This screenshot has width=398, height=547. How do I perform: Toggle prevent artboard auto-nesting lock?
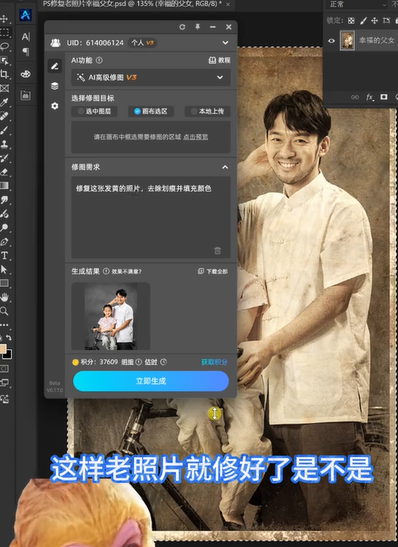tap(386, 21)
